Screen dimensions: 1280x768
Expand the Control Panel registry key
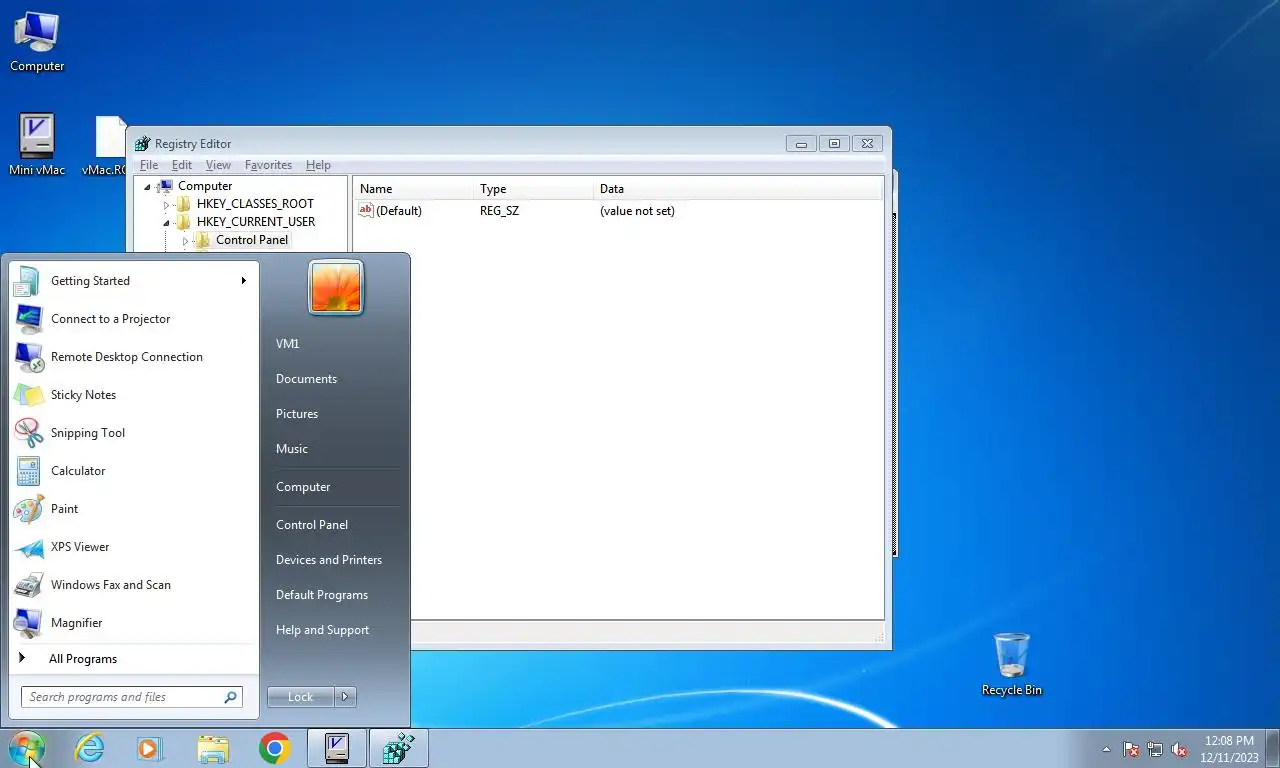click(x=185, y=241)
